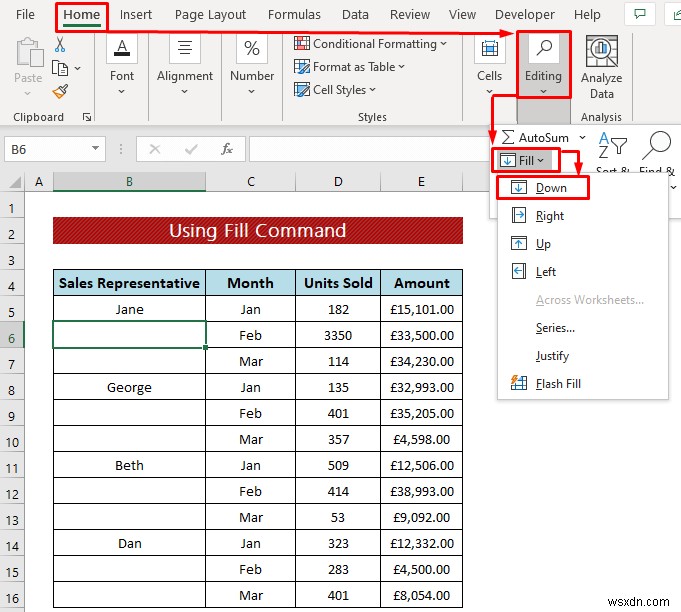Choose Series... from the Fill menu
The height and width of the screenshot is (612, 681).
(x=582, y=328)
